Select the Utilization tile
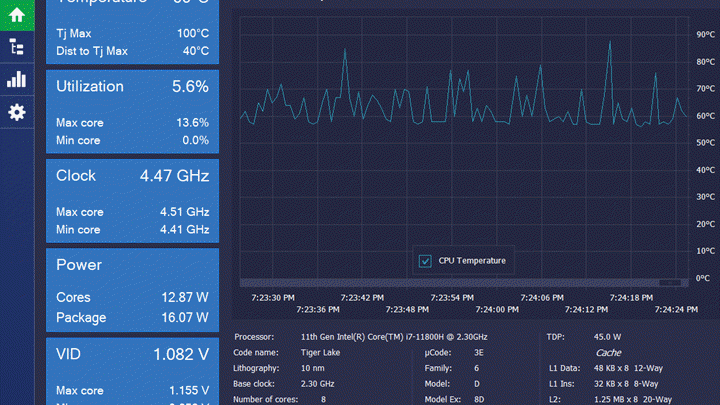 click(132, 112)
